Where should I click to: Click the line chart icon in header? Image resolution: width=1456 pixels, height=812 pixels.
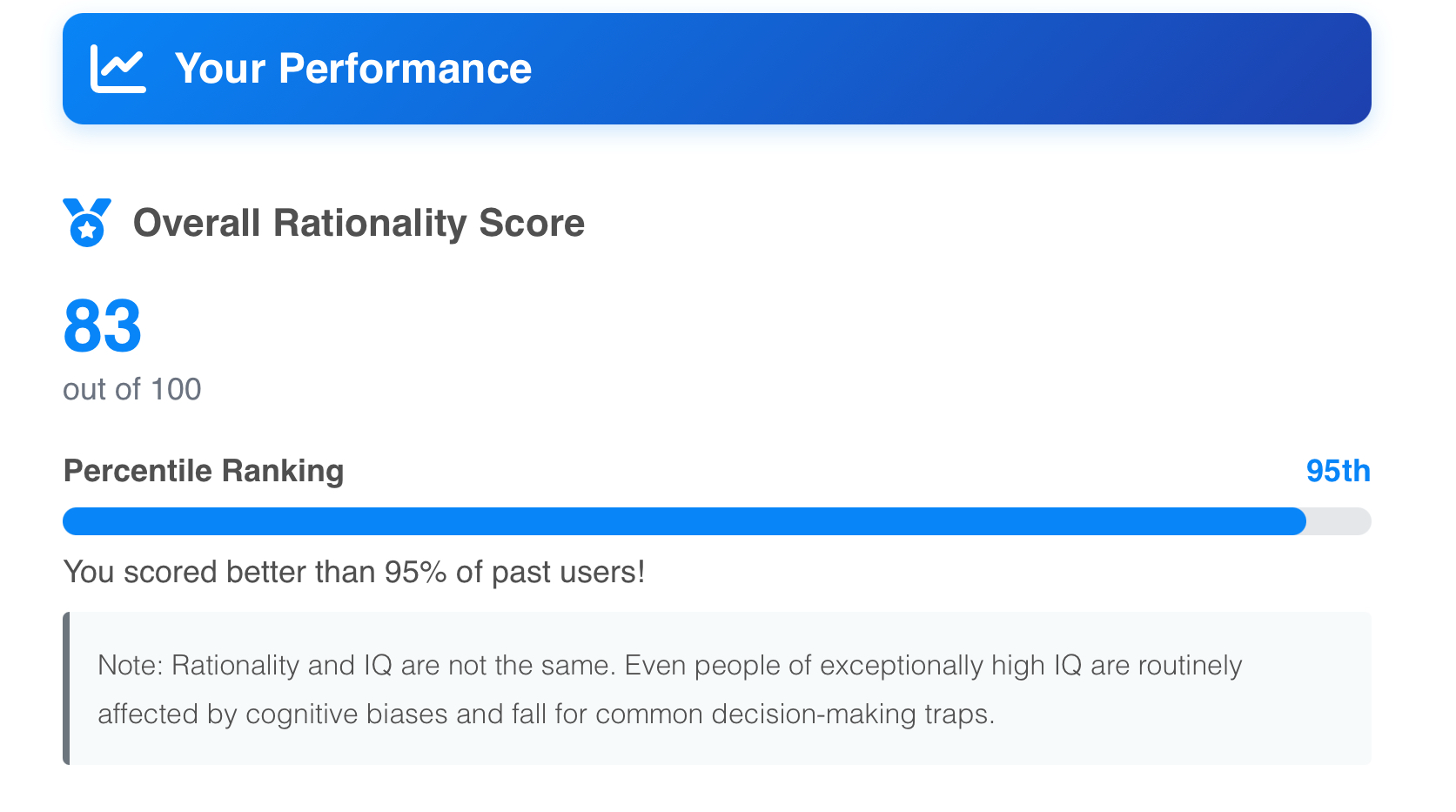pyautogui.click(x=117, y=69)
